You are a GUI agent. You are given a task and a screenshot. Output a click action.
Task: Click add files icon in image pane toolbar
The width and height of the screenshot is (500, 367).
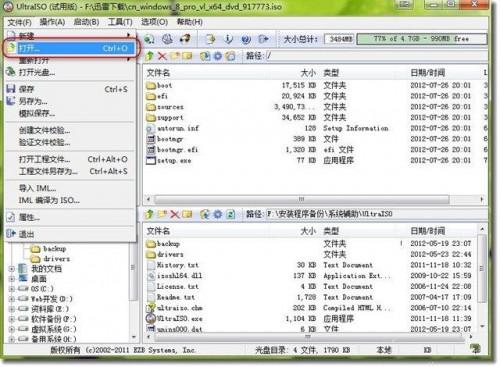point(205,56)
